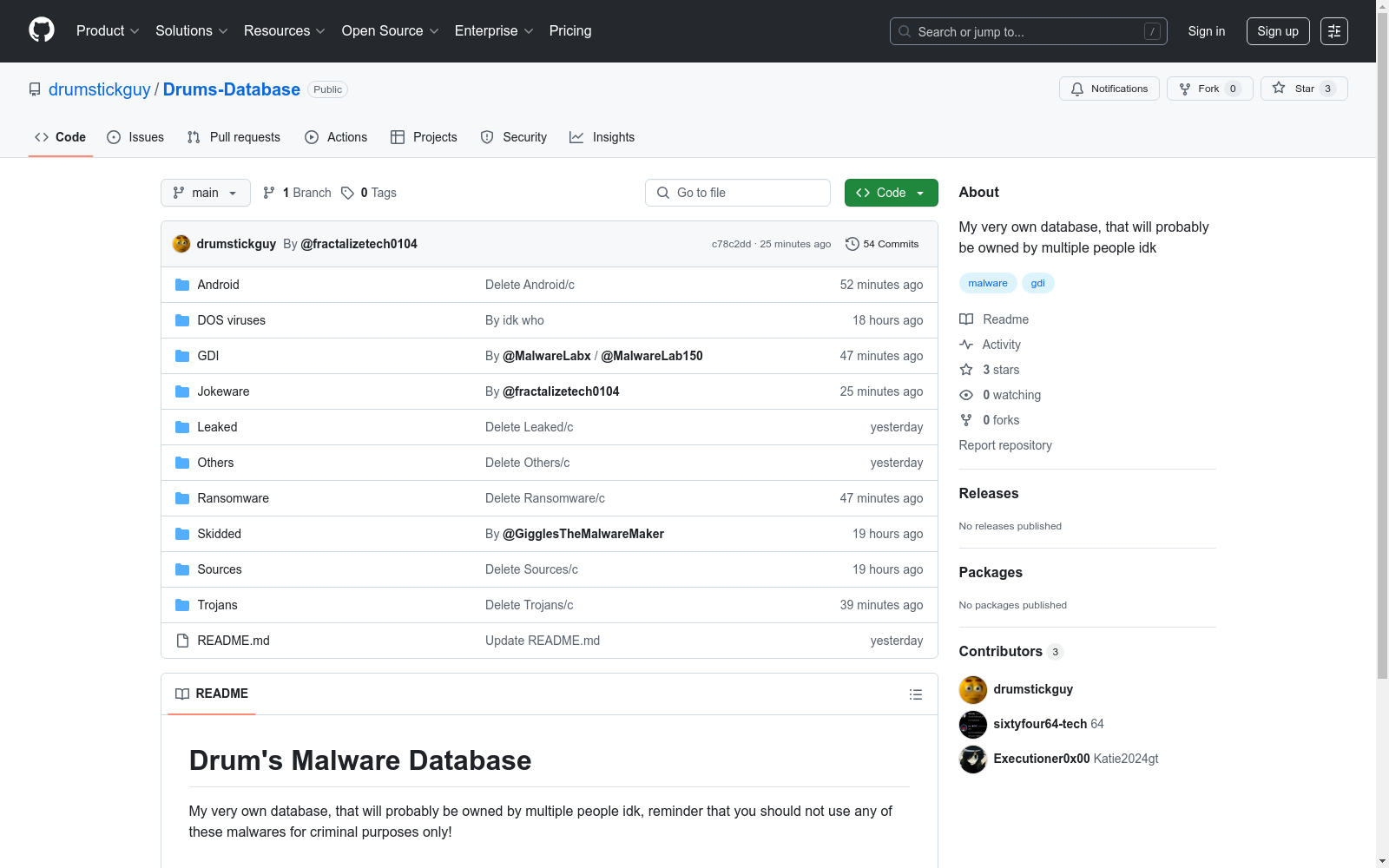Click the Sign in link
1389x868 pixels.
pyautogui.click(x=1207, y=31)
